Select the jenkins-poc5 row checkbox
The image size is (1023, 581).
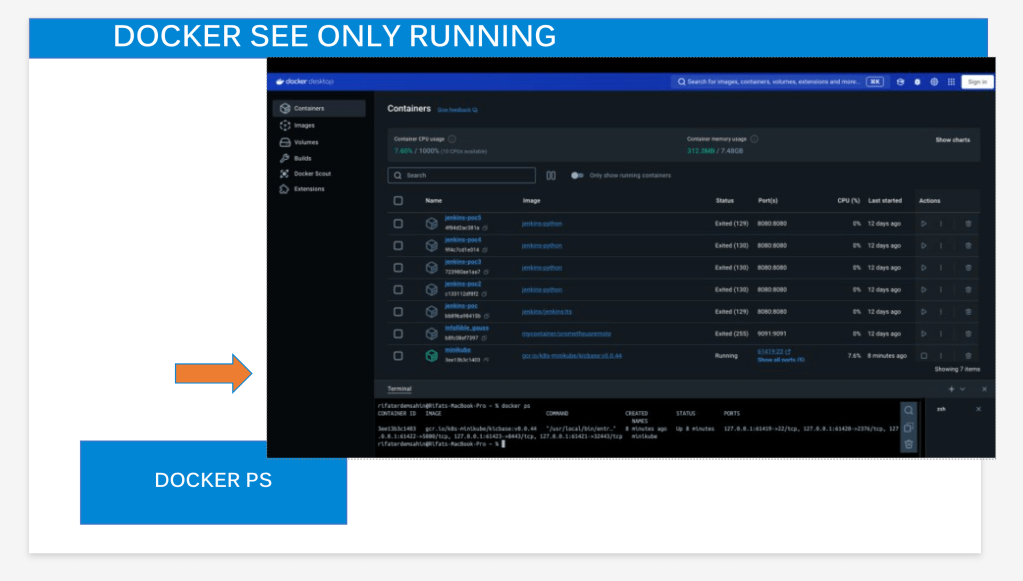coord(398,224)
